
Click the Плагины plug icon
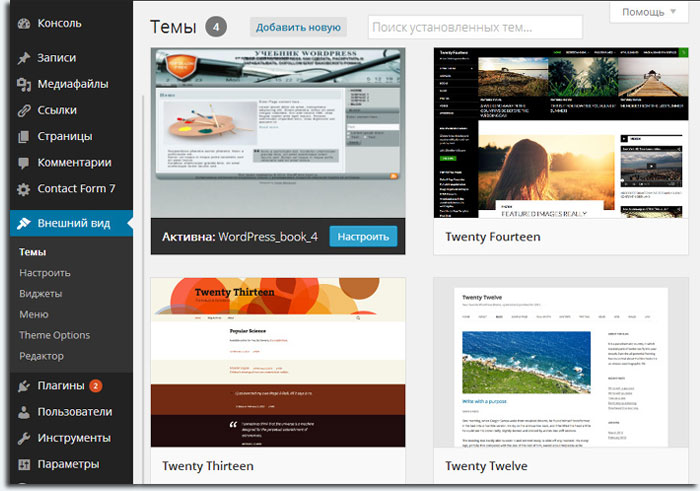coord(24,386)
